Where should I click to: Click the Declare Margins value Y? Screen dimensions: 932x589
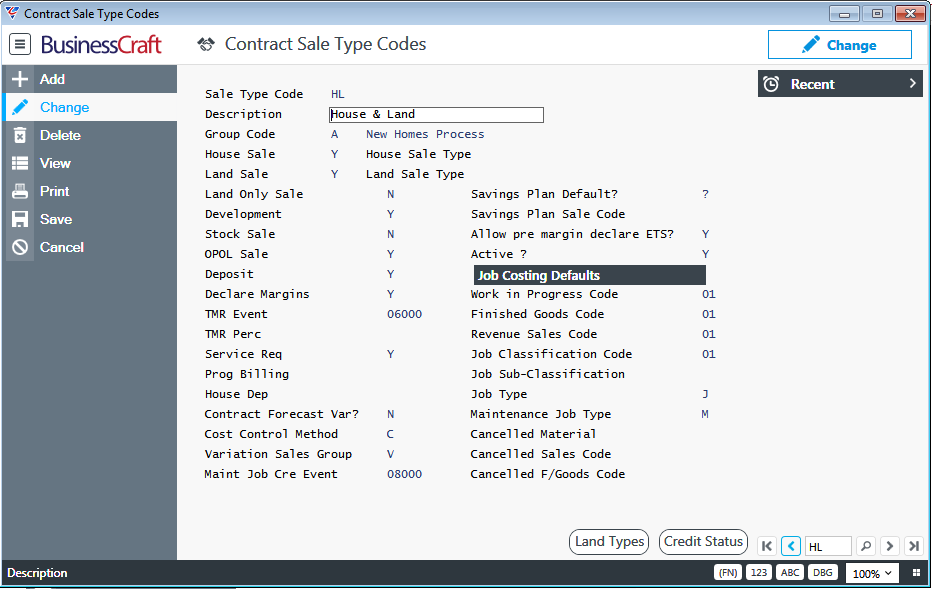click(390, 294)
